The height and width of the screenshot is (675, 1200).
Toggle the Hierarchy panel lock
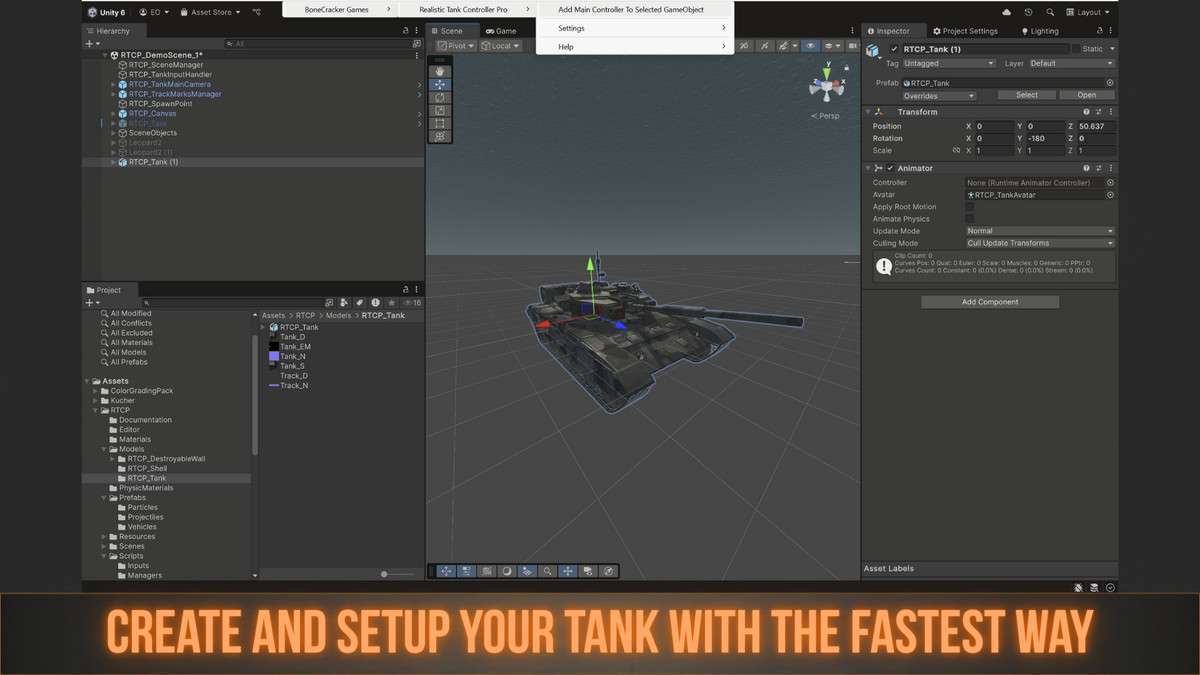(407, 31)
